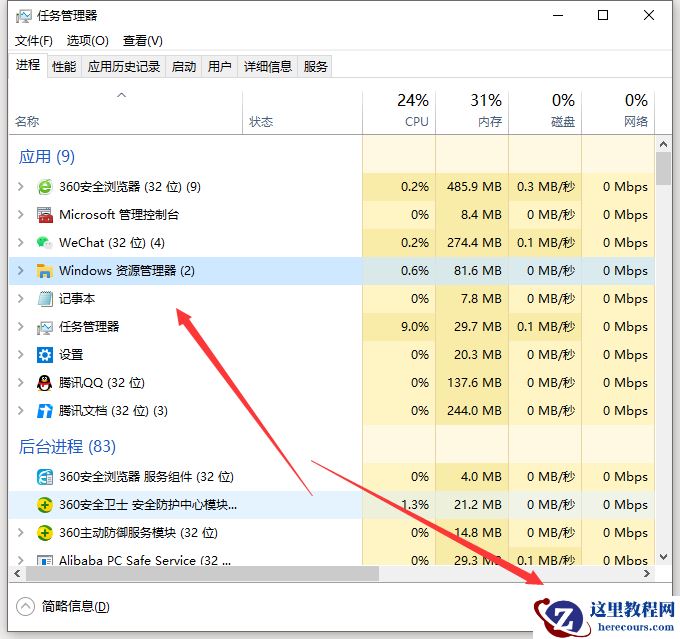This screenshot has width=680, height=639.
Task: Click the 360安全浏览器 服务组件 icon
Action: pos(45,477)
